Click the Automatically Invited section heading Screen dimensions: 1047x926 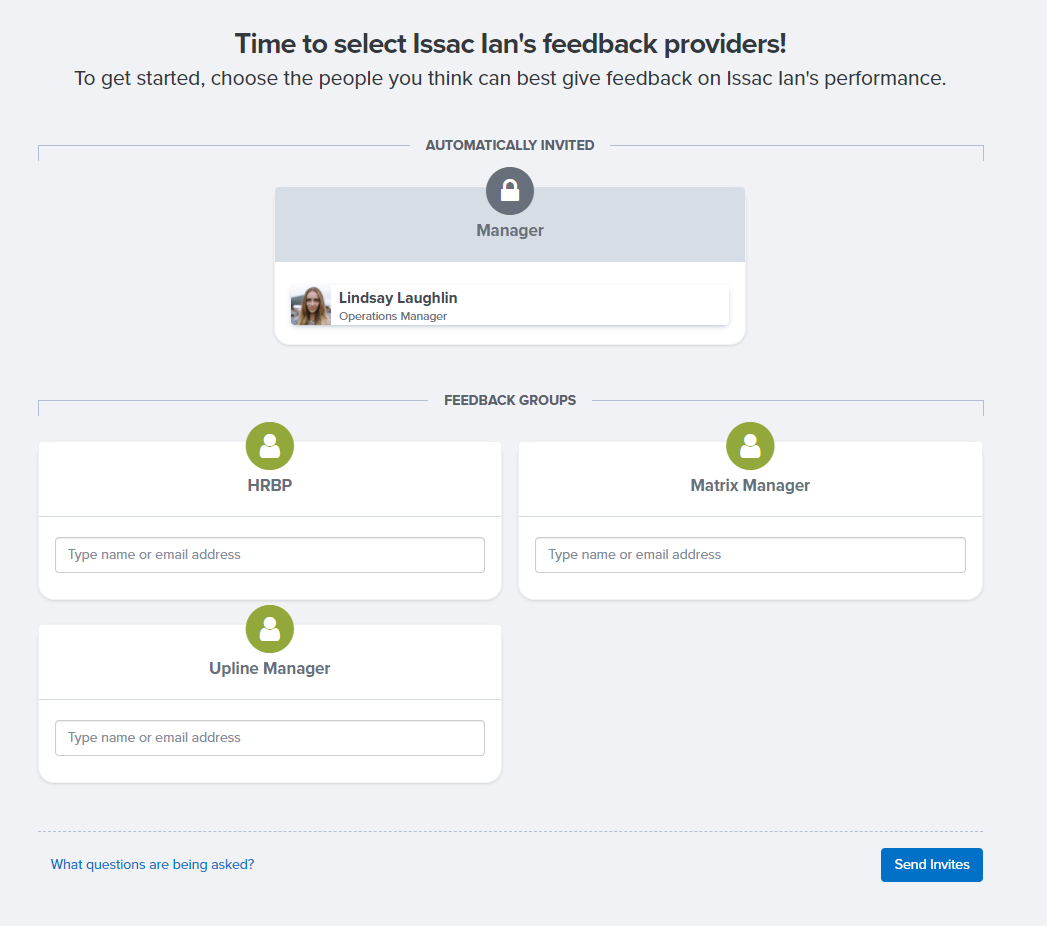(x=509, y=146)
